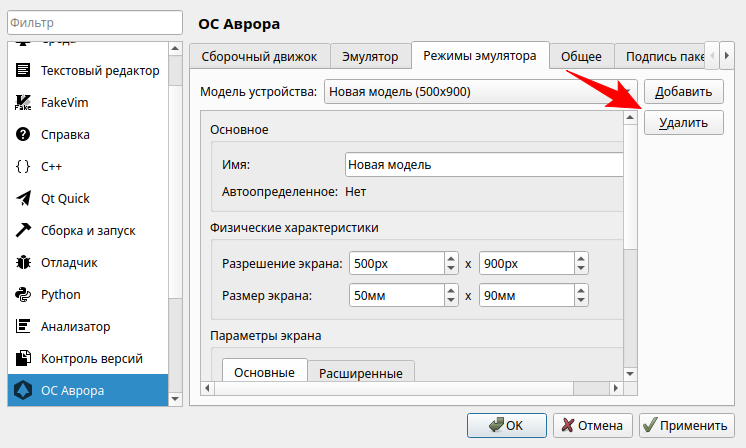Image resolution: width=746 pixels, height=448 pixels.
Task: Increase the 50мм screen size width
Action: point(451,290)
